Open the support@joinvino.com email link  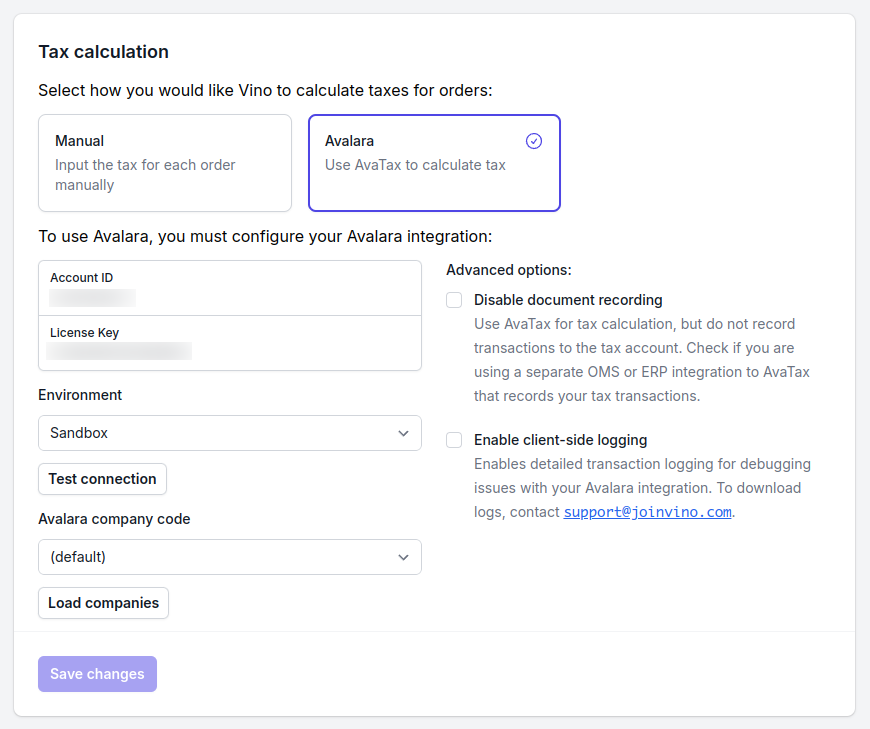647,512
